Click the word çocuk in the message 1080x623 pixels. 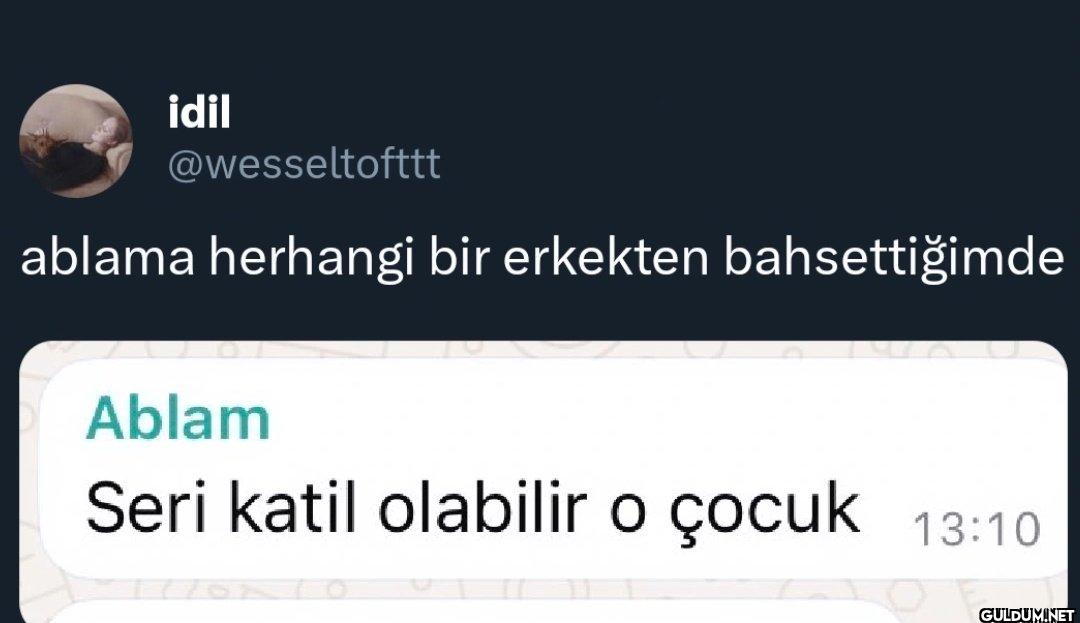[x=765, y=513]
